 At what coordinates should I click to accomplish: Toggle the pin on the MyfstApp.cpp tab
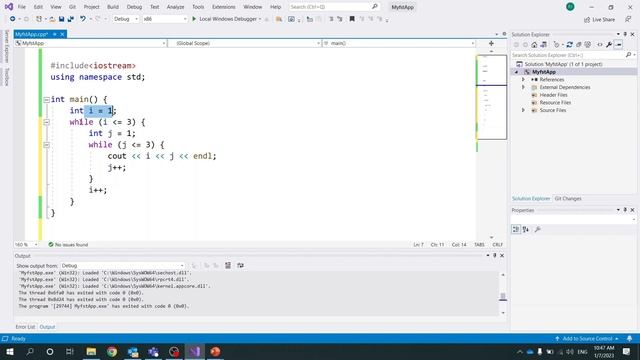pyautogui.click(x=55, y=34)
